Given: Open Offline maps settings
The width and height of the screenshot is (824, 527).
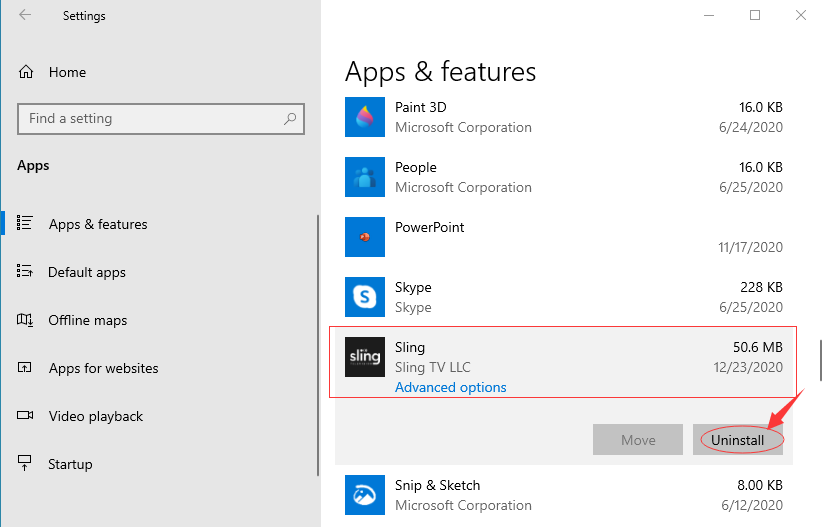Looking at the screenshot, I should (88, 321).
